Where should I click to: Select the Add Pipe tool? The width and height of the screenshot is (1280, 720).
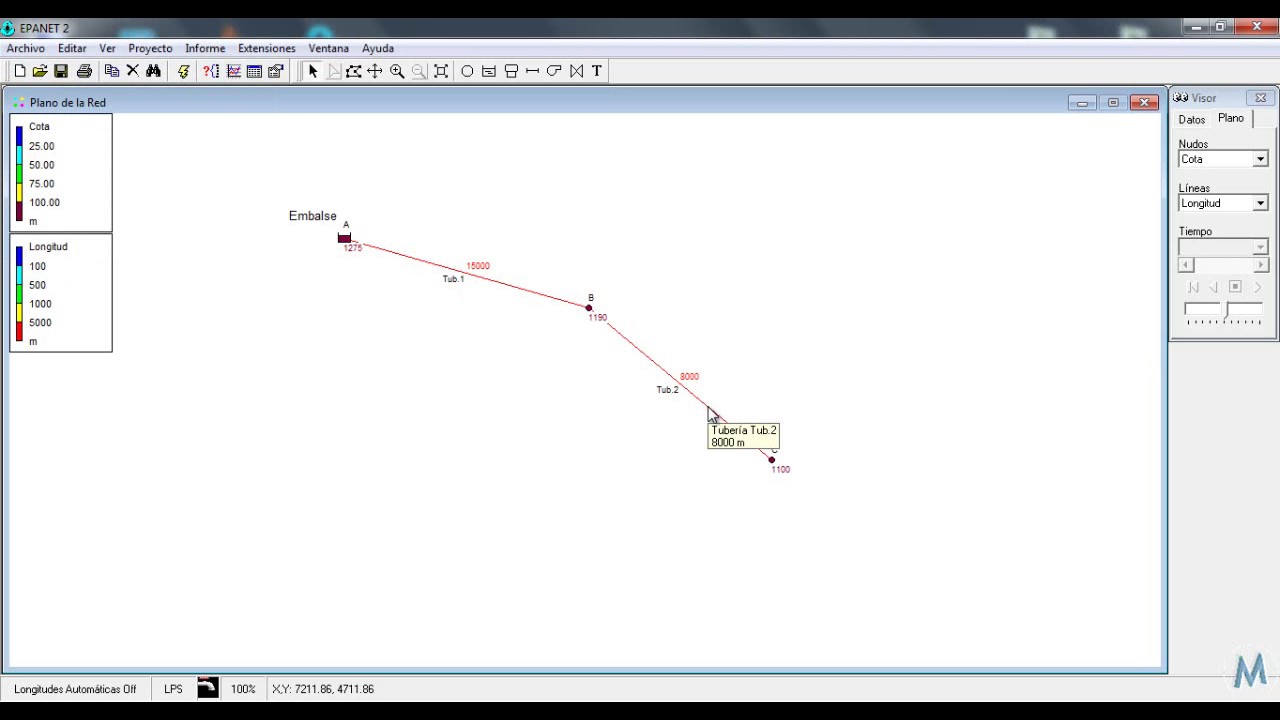pyautogui.click(x=532, y=71)
